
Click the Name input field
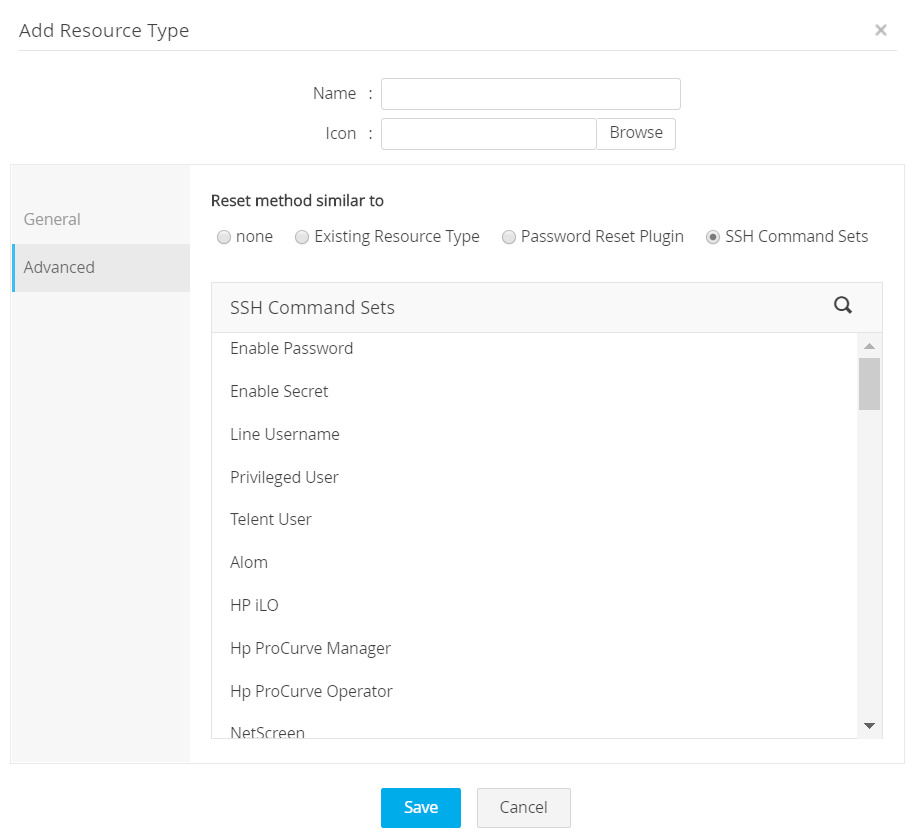point(530,94)
